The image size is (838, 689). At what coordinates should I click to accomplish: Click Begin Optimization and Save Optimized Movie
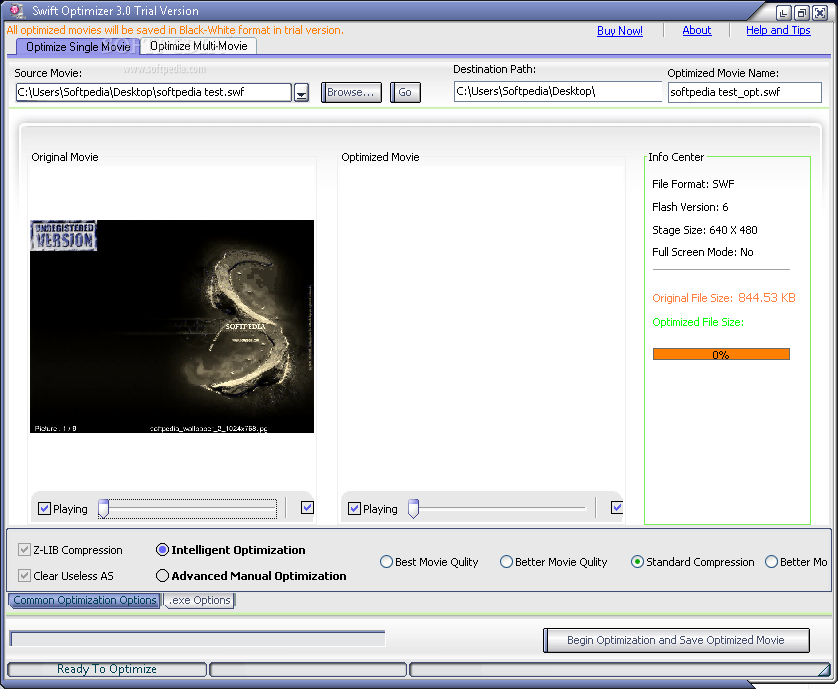pyautogui.click(x=676, y=640)
